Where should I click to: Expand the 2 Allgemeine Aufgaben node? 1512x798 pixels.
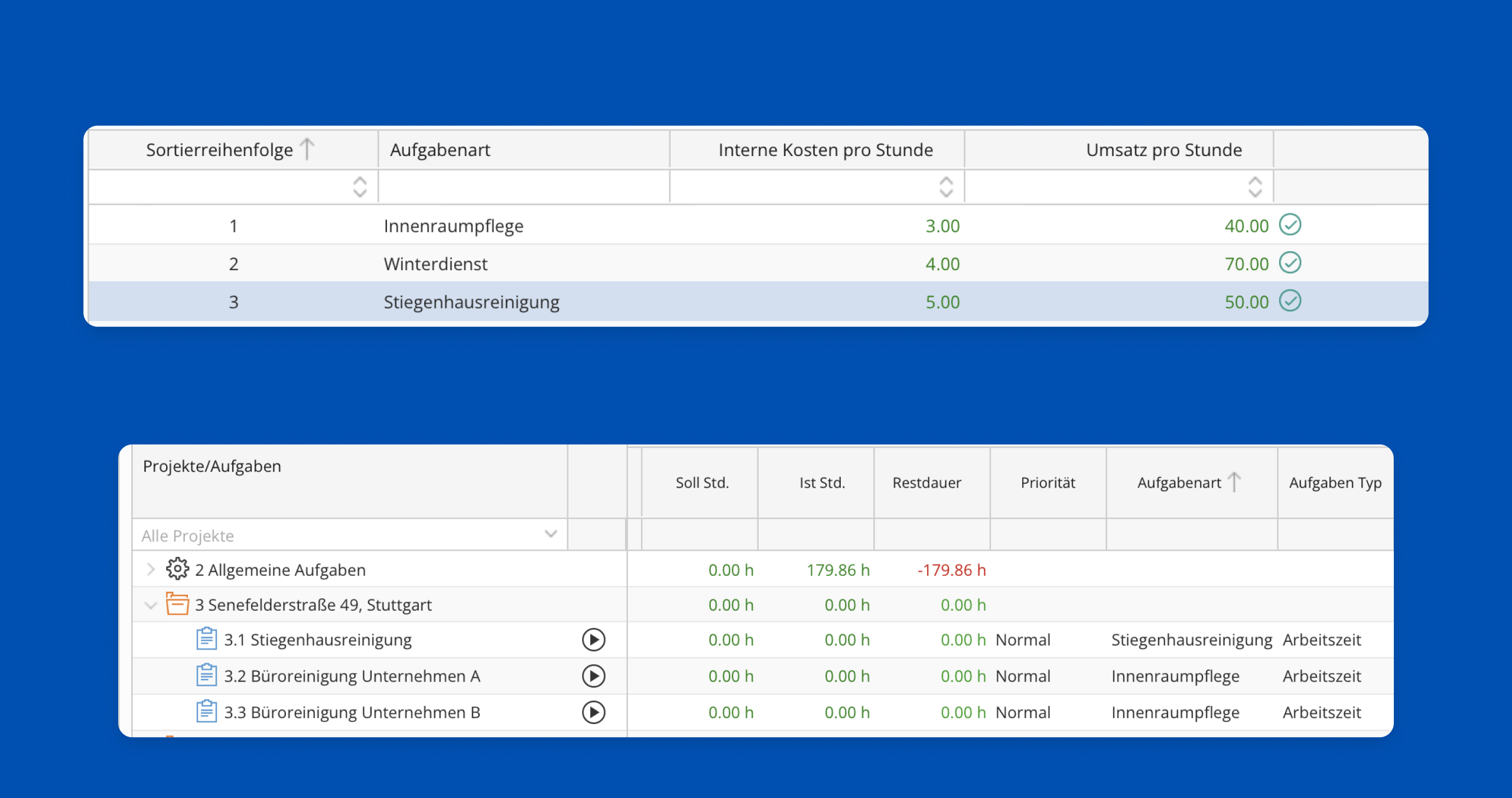151,569
